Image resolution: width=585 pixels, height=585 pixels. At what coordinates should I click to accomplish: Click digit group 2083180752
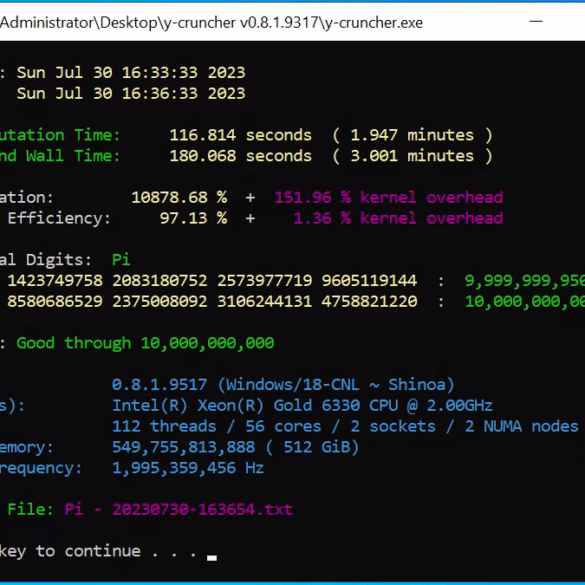click(160, 281)
